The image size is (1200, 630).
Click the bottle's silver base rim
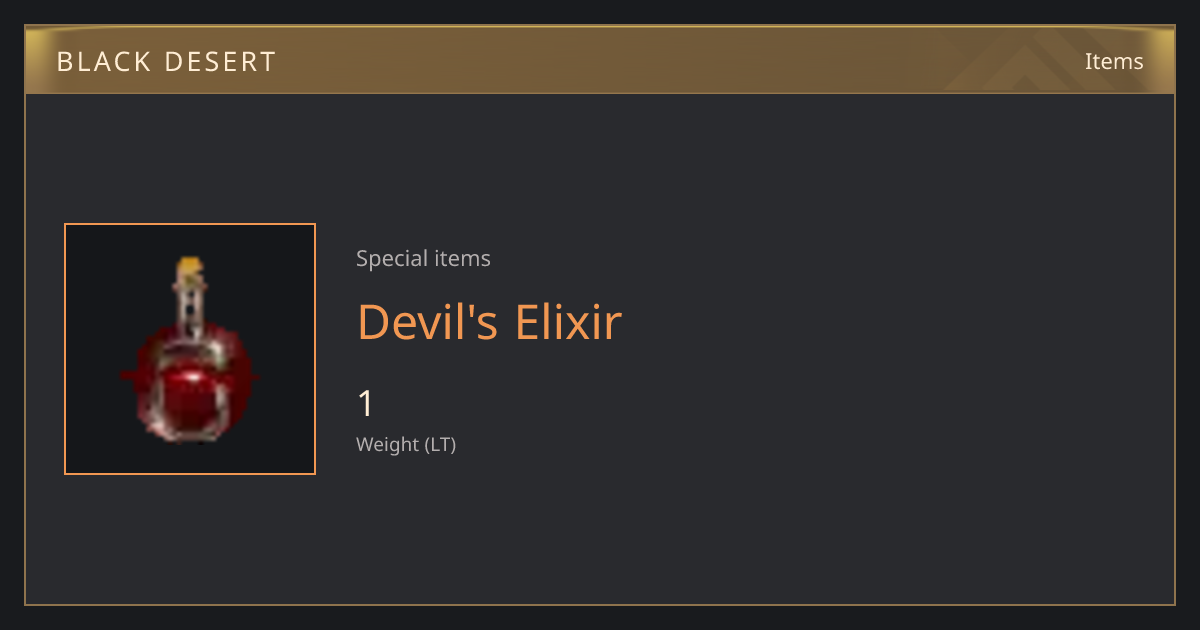pyautogui.click(x=188, y=434)
